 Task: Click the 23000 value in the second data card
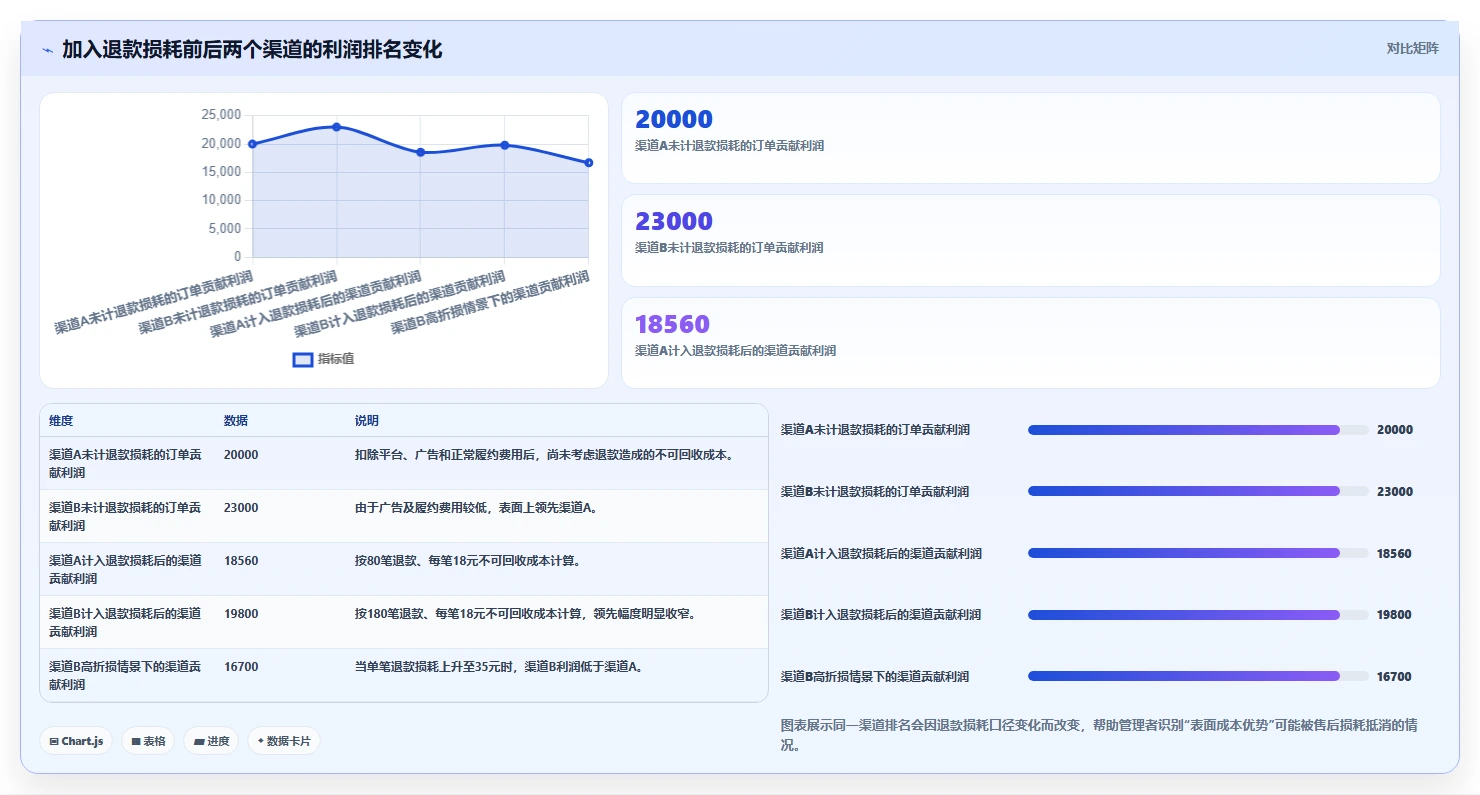coord(674,222)
